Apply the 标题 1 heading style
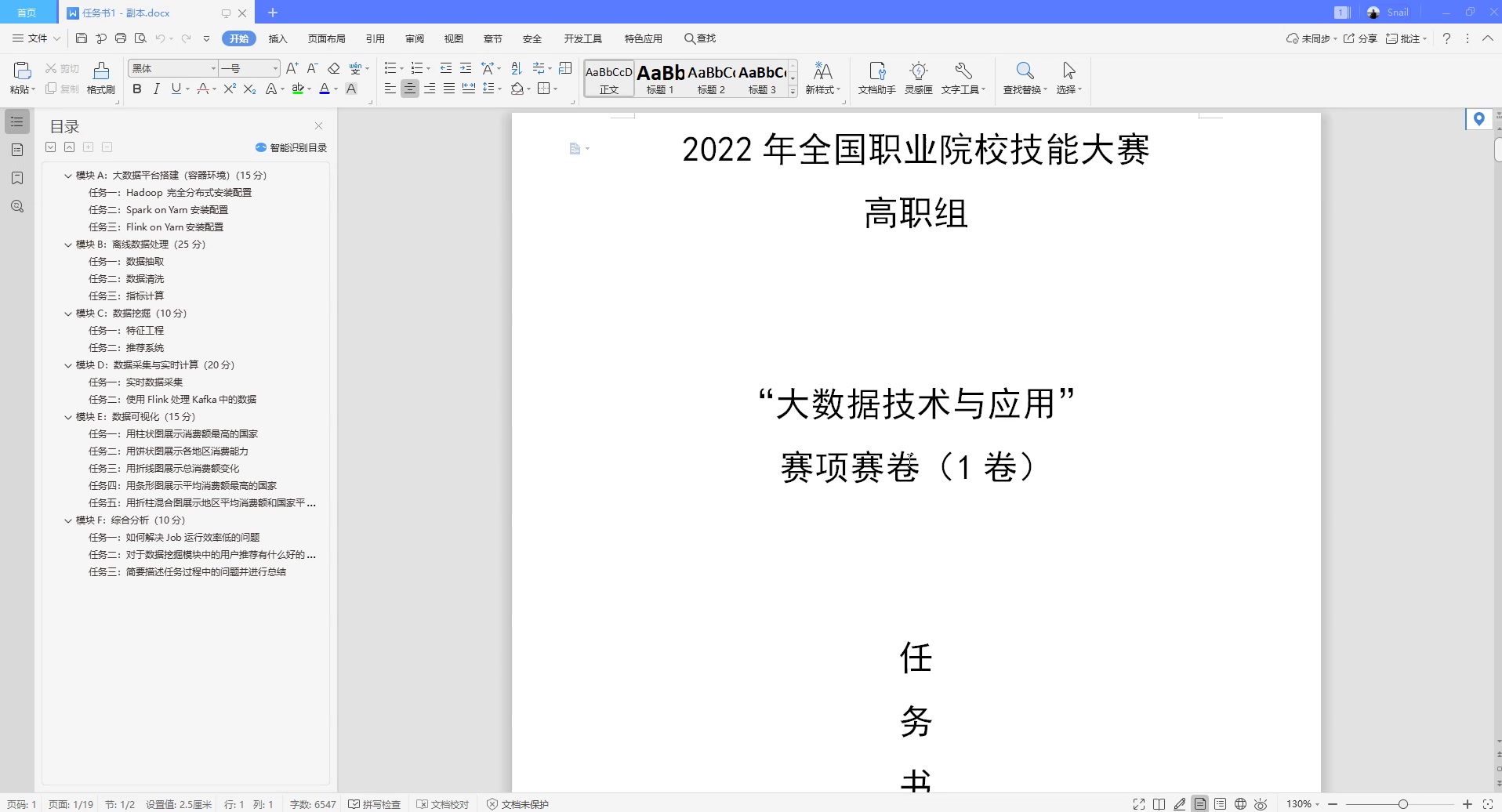The height and width of the screenshot is (812, 1502). 660,79
